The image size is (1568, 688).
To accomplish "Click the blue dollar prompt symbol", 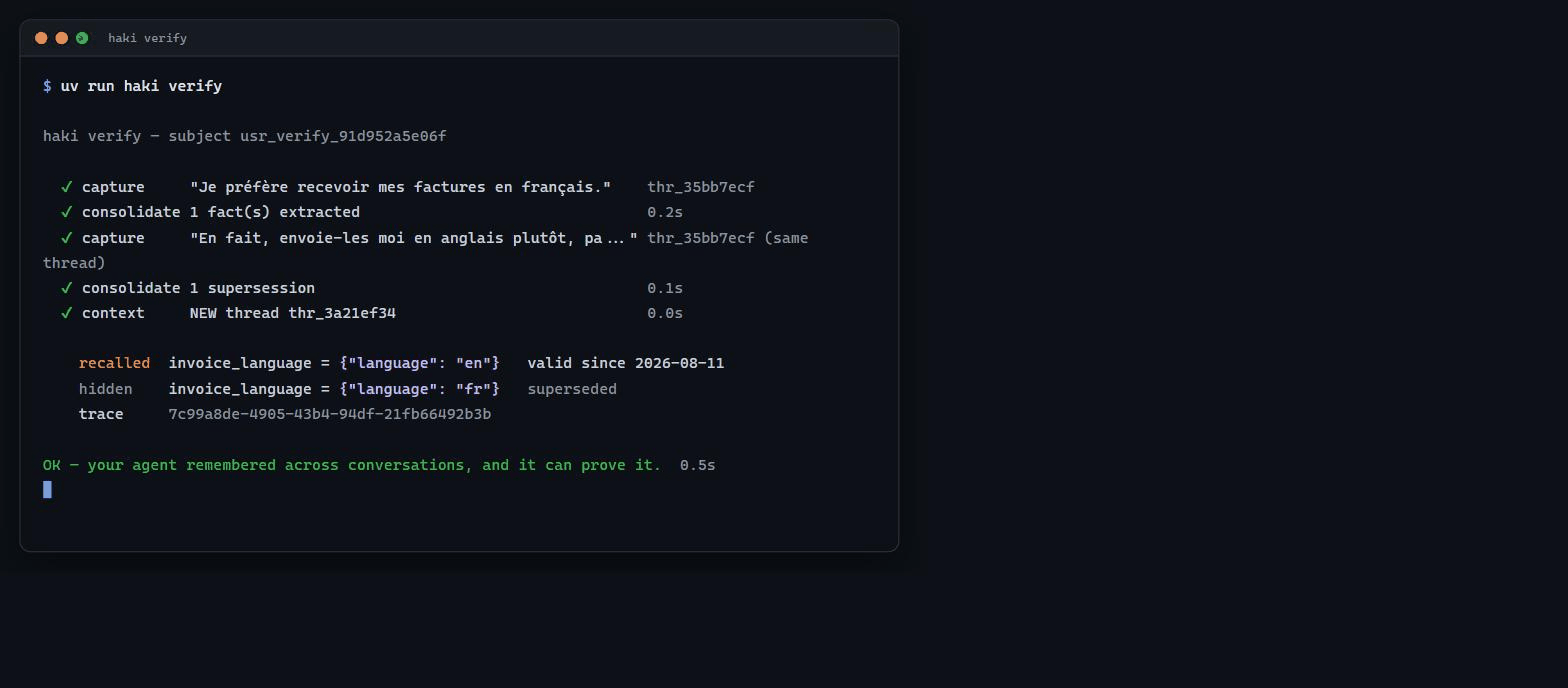I will (x=47, y=86).
